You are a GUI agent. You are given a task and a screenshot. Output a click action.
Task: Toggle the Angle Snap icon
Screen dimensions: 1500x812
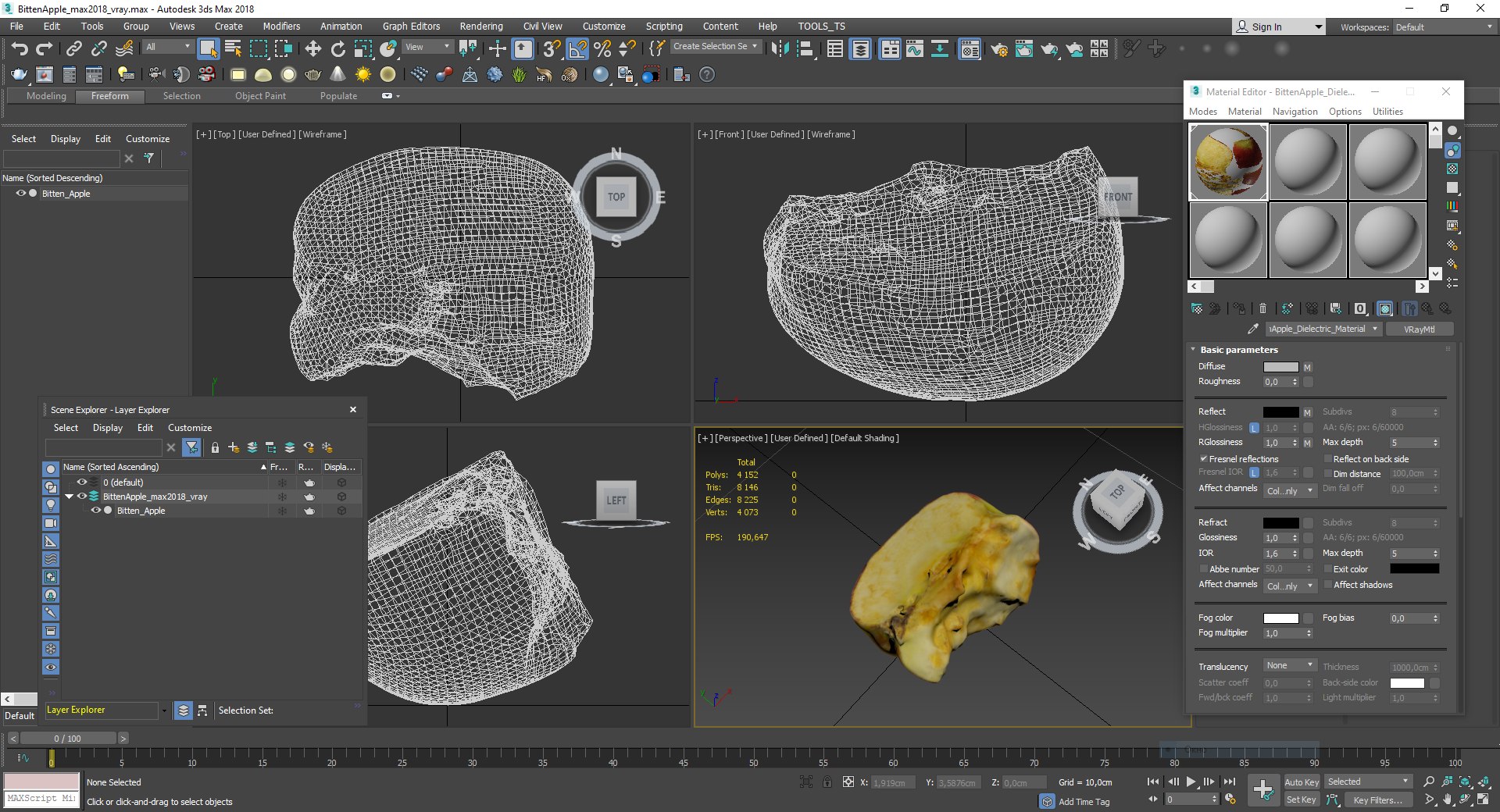pos(577,49)
